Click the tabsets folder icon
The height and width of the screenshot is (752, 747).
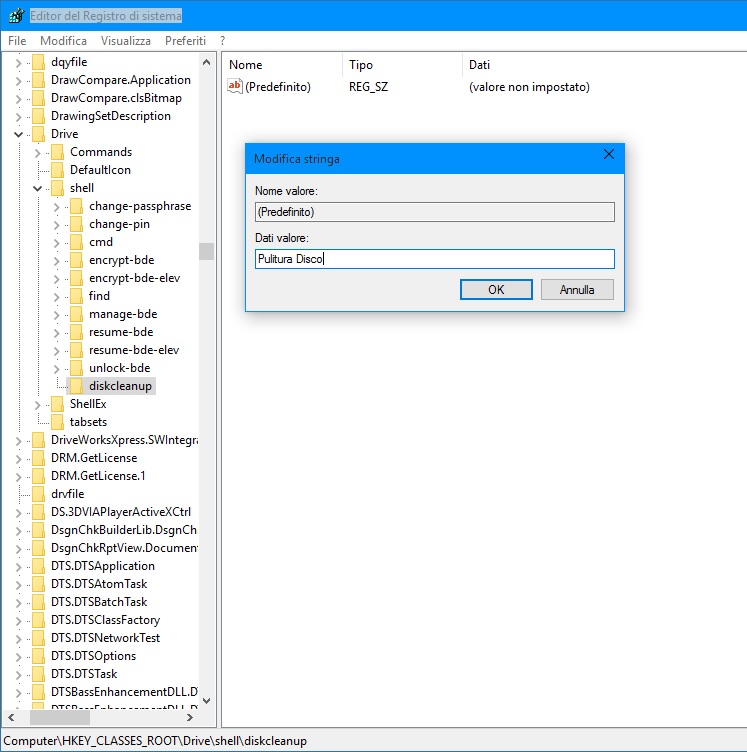pyautogui.click(x=57, y=422)
